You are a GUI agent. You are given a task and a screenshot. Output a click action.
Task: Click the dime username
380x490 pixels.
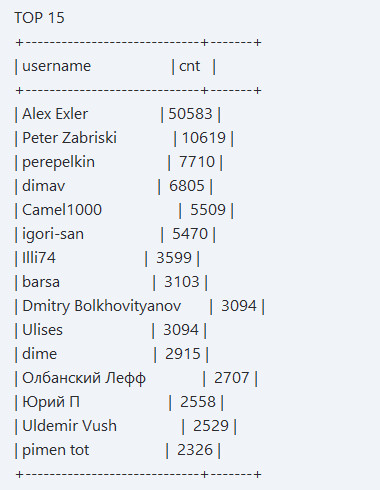click(x=39, y=354)
